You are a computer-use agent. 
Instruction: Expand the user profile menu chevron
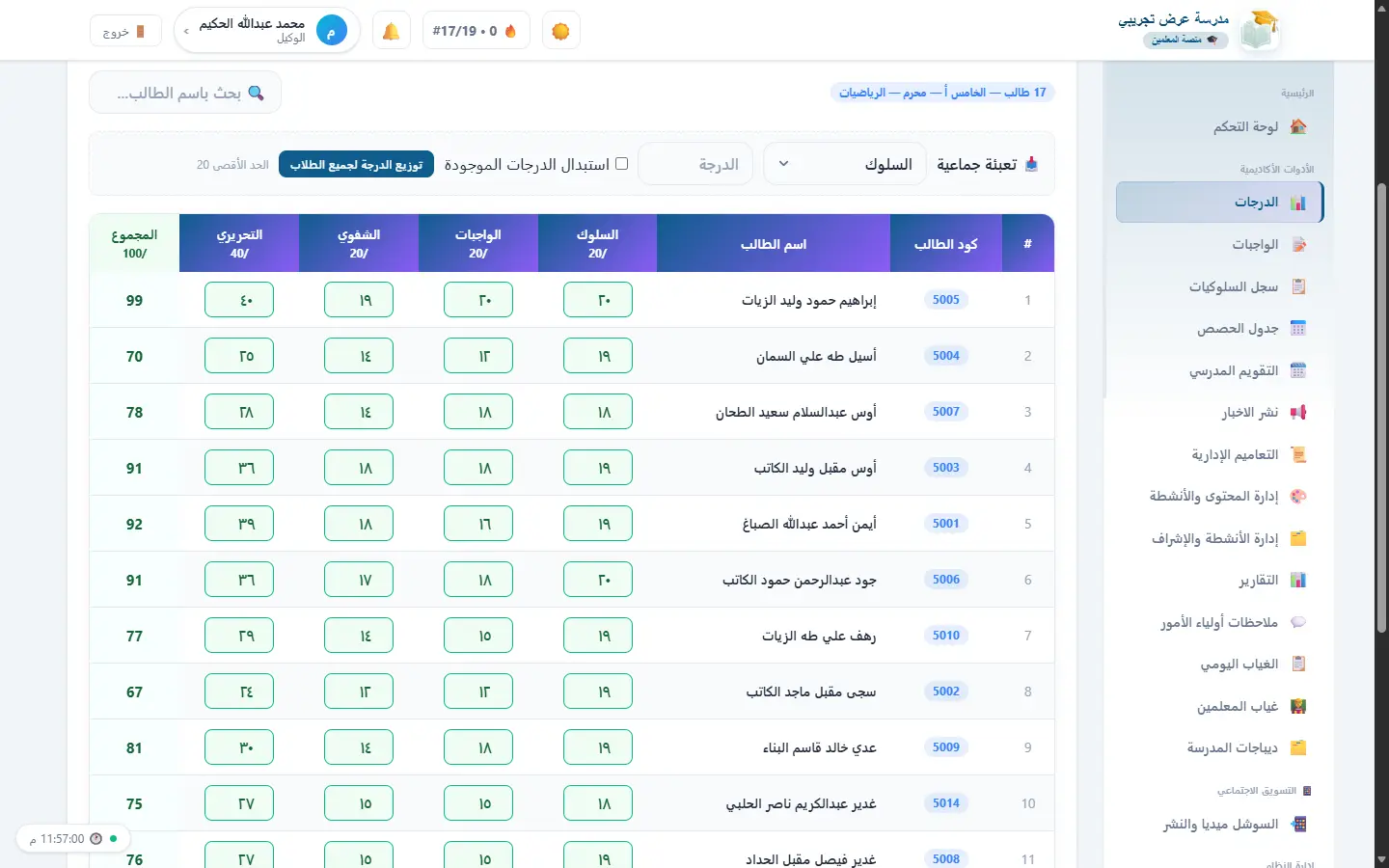click(186, 31)
